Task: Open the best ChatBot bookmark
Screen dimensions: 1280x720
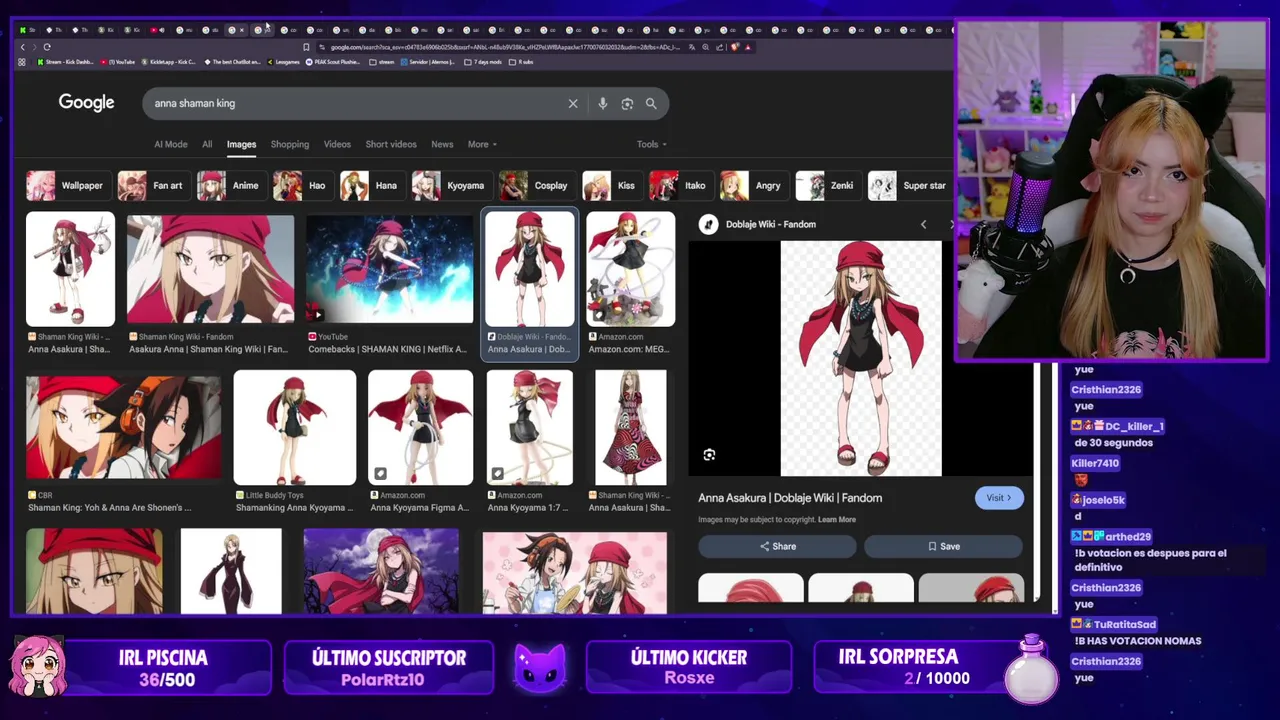Action: point(232,62)
